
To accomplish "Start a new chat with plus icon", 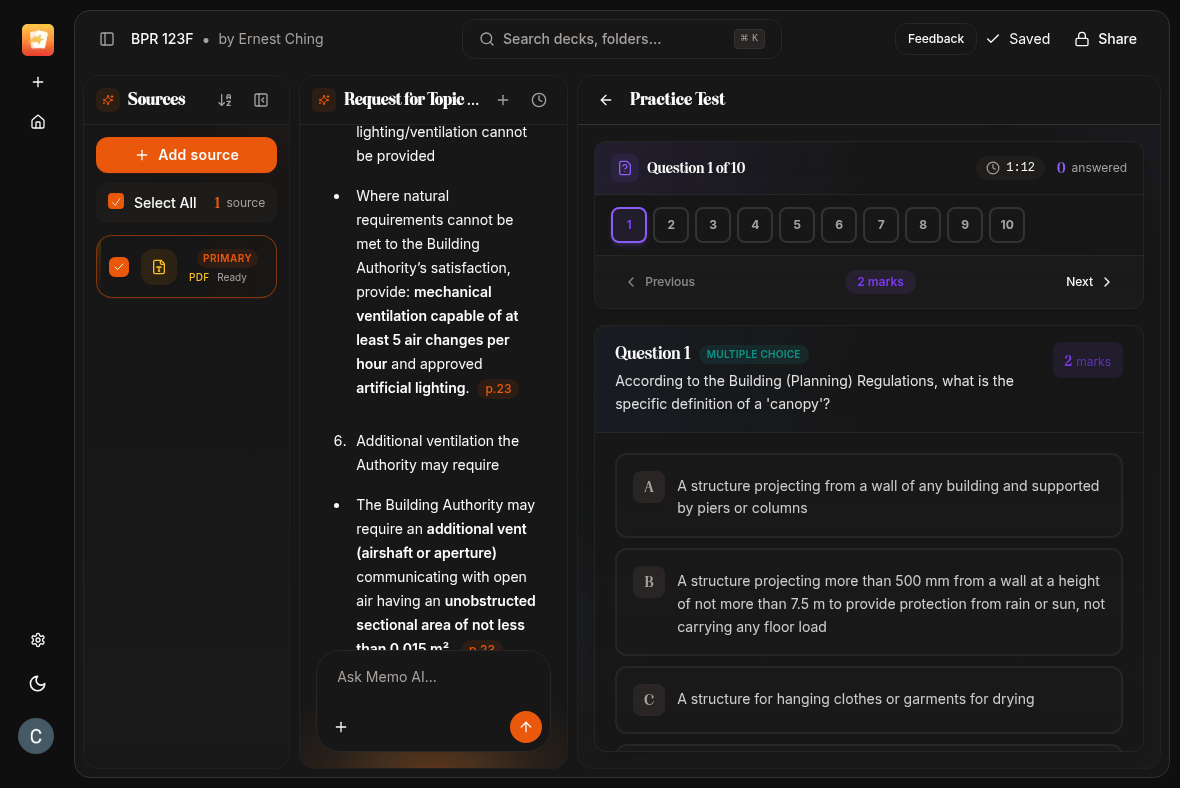I will click(503, 100).
